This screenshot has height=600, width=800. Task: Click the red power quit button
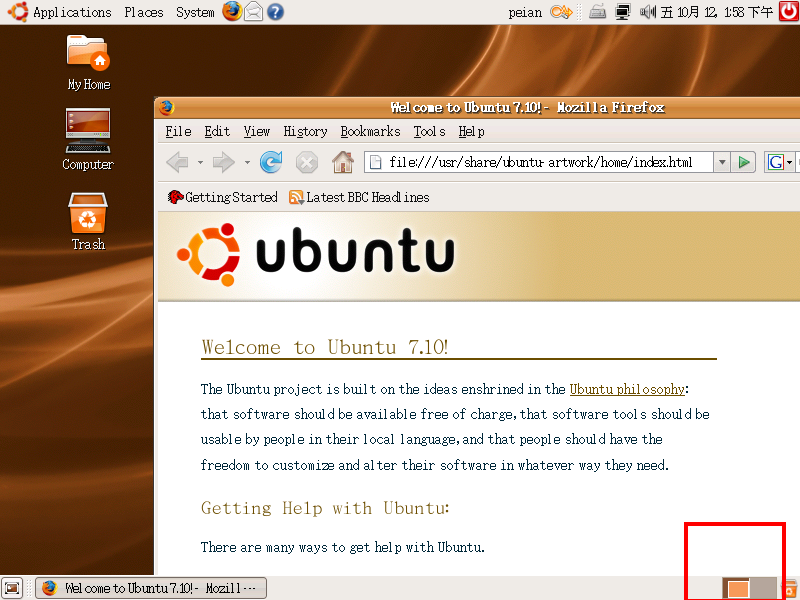[x=789, y=11]
